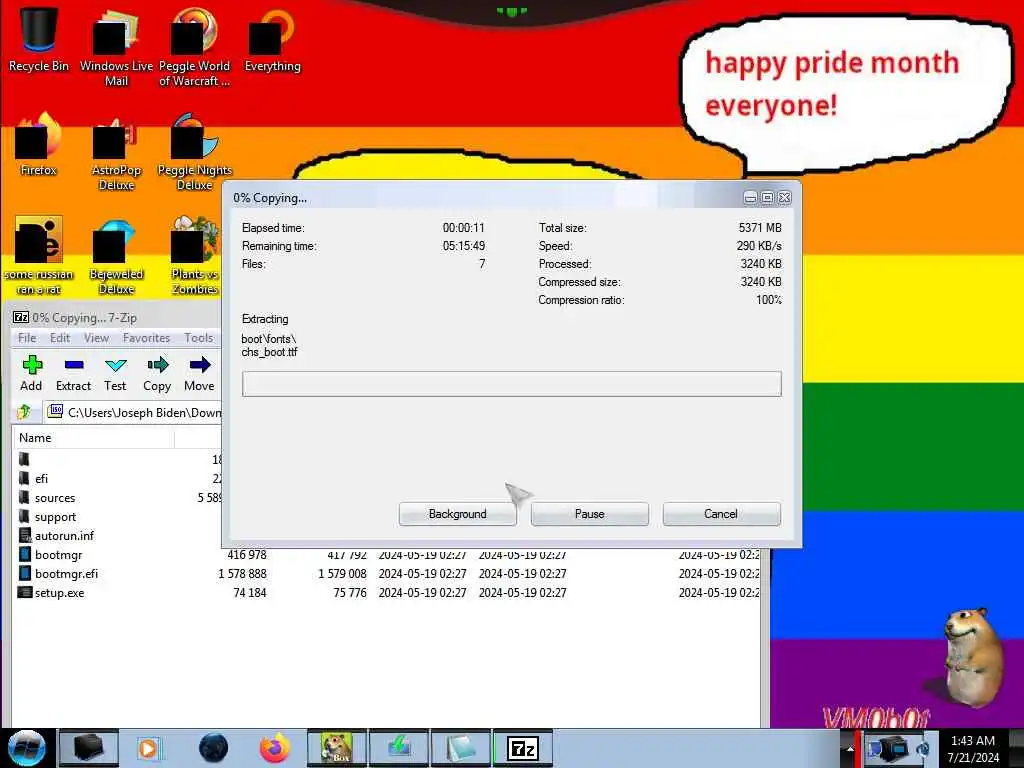Click the dark globe taskbar icon
The width and height of the screenshot is (1024, 768).
click(213, 748)
